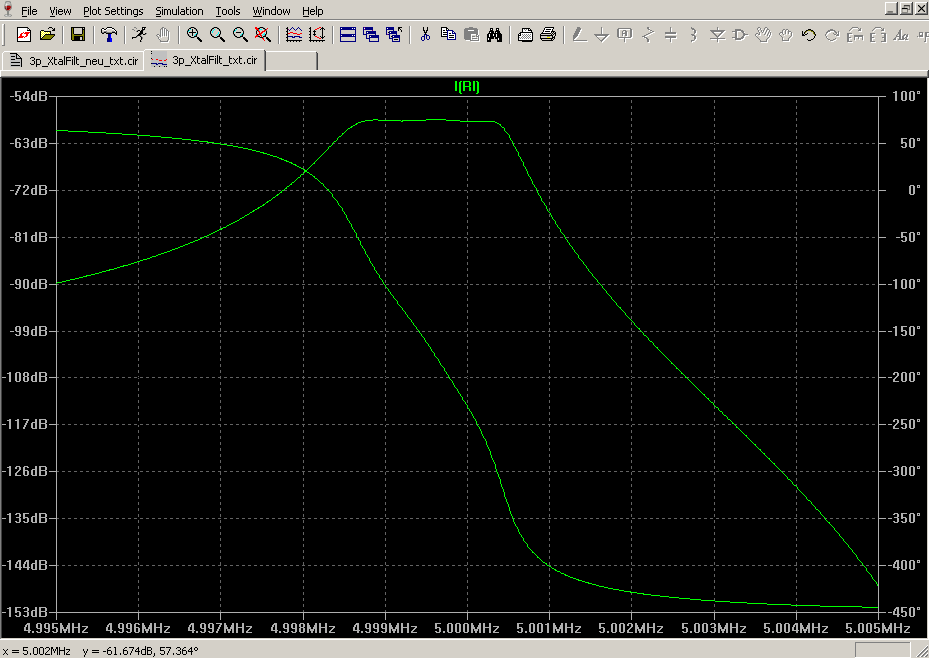
Task: Print the plot with printer icon
Action: tap(548, 35)
